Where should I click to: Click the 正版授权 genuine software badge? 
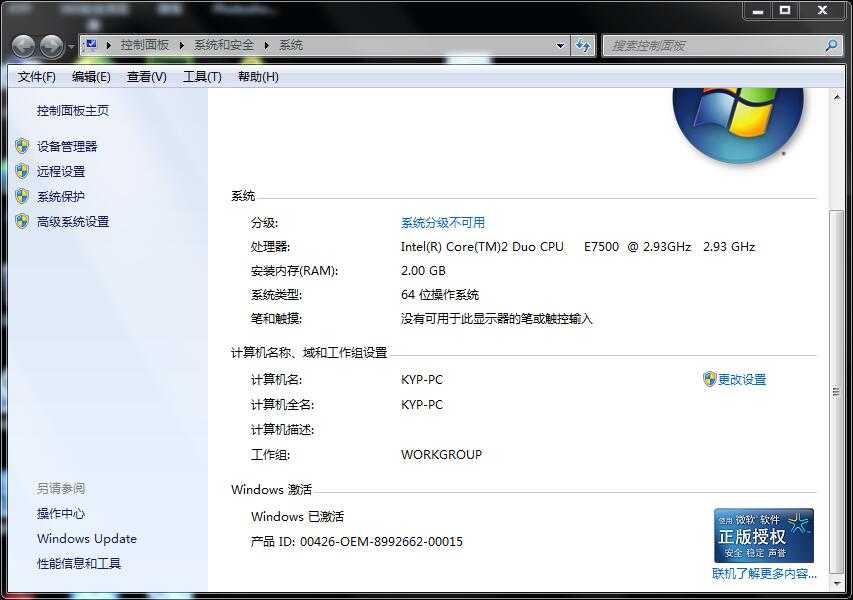pyautogui.click(x=763, y=536)
